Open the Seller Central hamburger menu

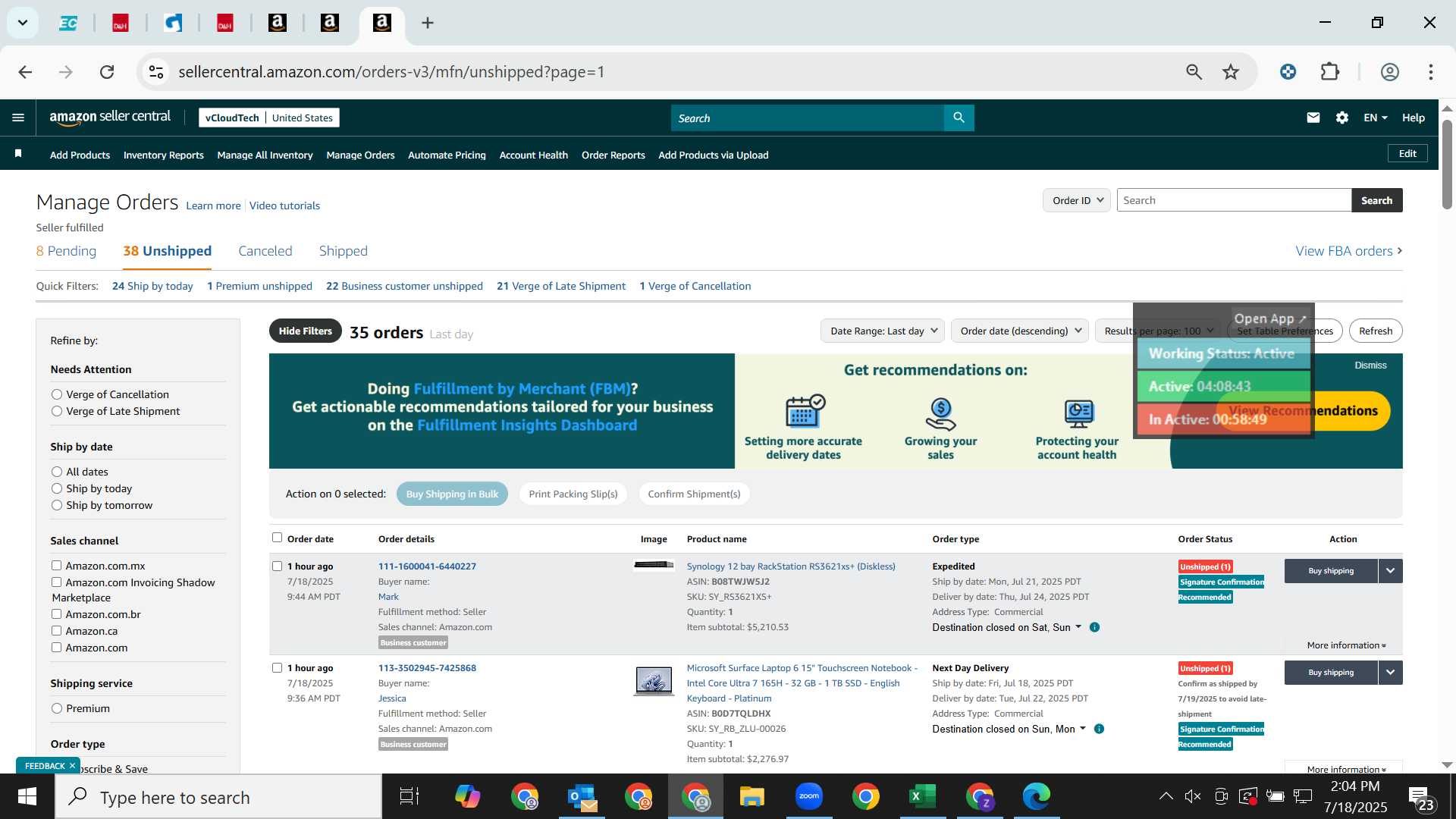18,118
